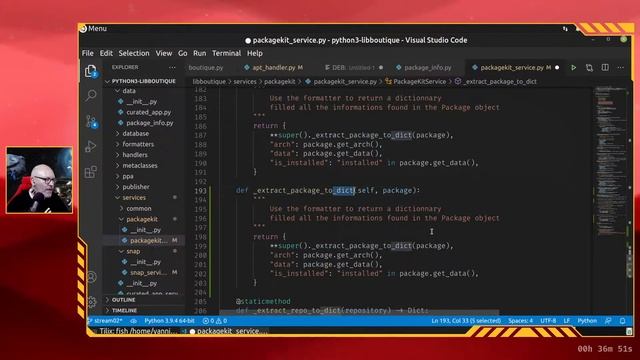Expand the TIMELINE section
The width and height of the screenshot is (640, 360).
point(124,311)
